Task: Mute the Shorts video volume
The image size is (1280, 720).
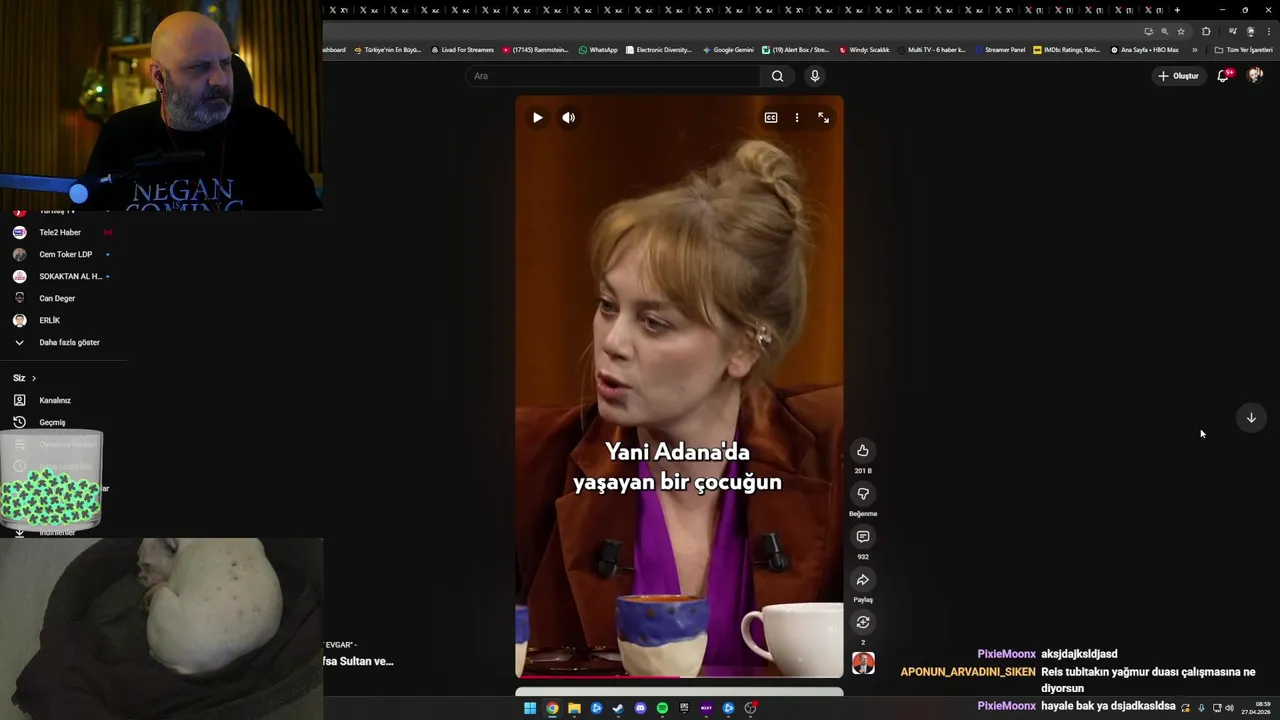Action: [568, 118]
